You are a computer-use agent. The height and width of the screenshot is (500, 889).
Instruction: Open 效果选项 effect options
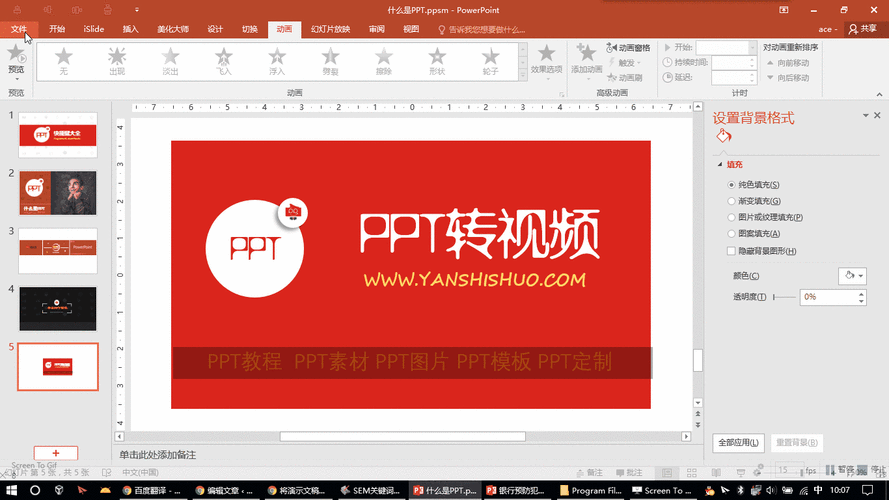[x=546, y=61]
